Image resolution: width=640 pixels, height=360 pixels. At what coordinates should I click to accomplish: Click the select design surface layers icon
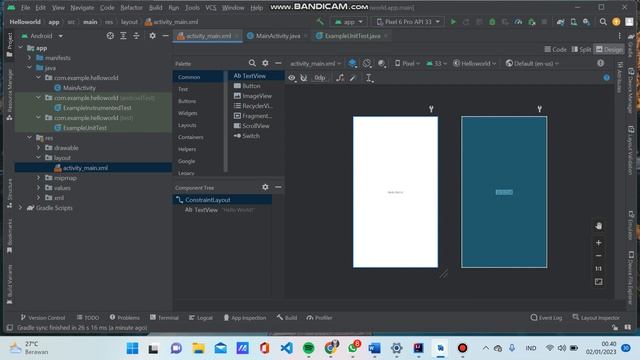pyautogui.click(x=352, y=63)
